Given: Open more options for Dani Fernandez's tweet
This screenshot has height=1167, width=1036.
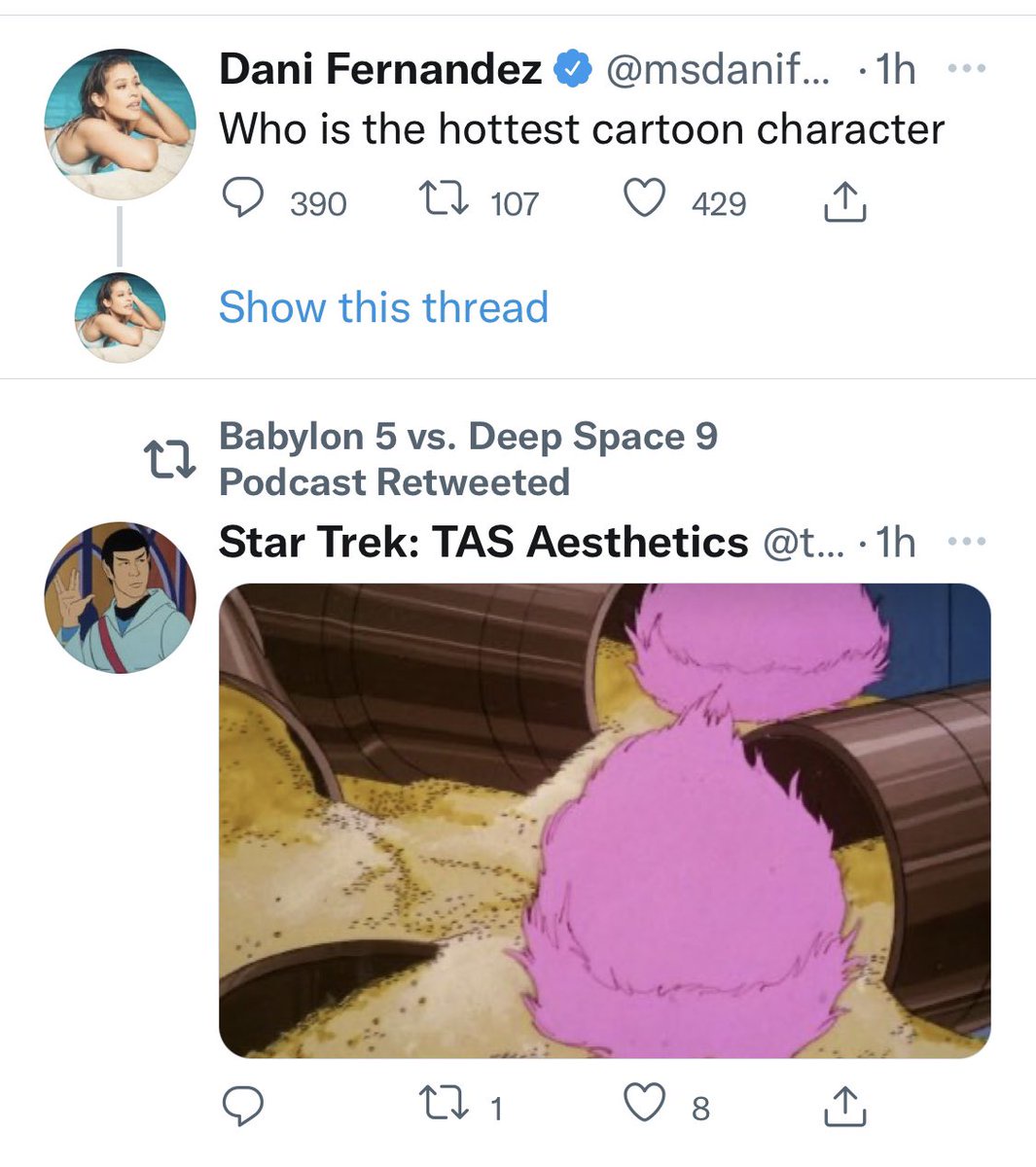Looking at the screenshot, I should (x=966, y=69).
